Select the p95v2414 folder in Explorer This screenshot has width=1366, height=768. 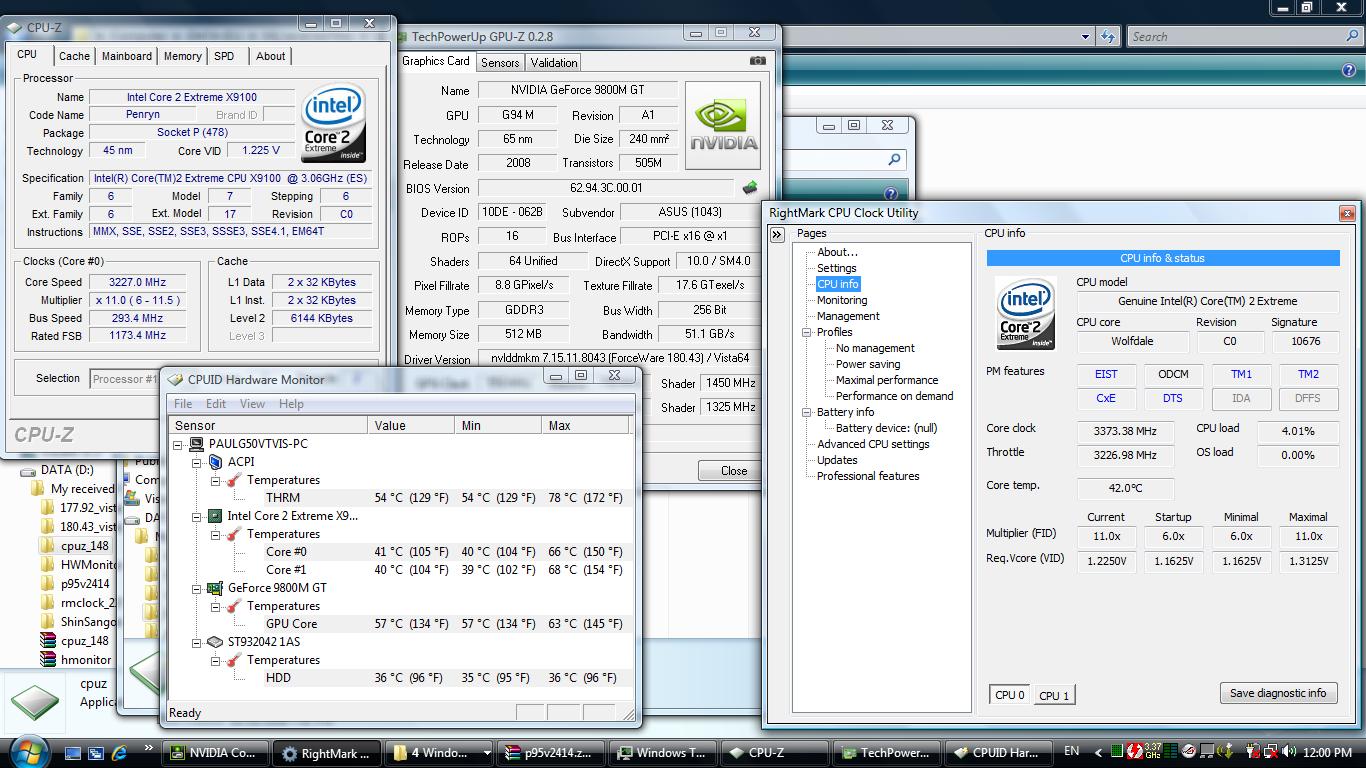85,584
